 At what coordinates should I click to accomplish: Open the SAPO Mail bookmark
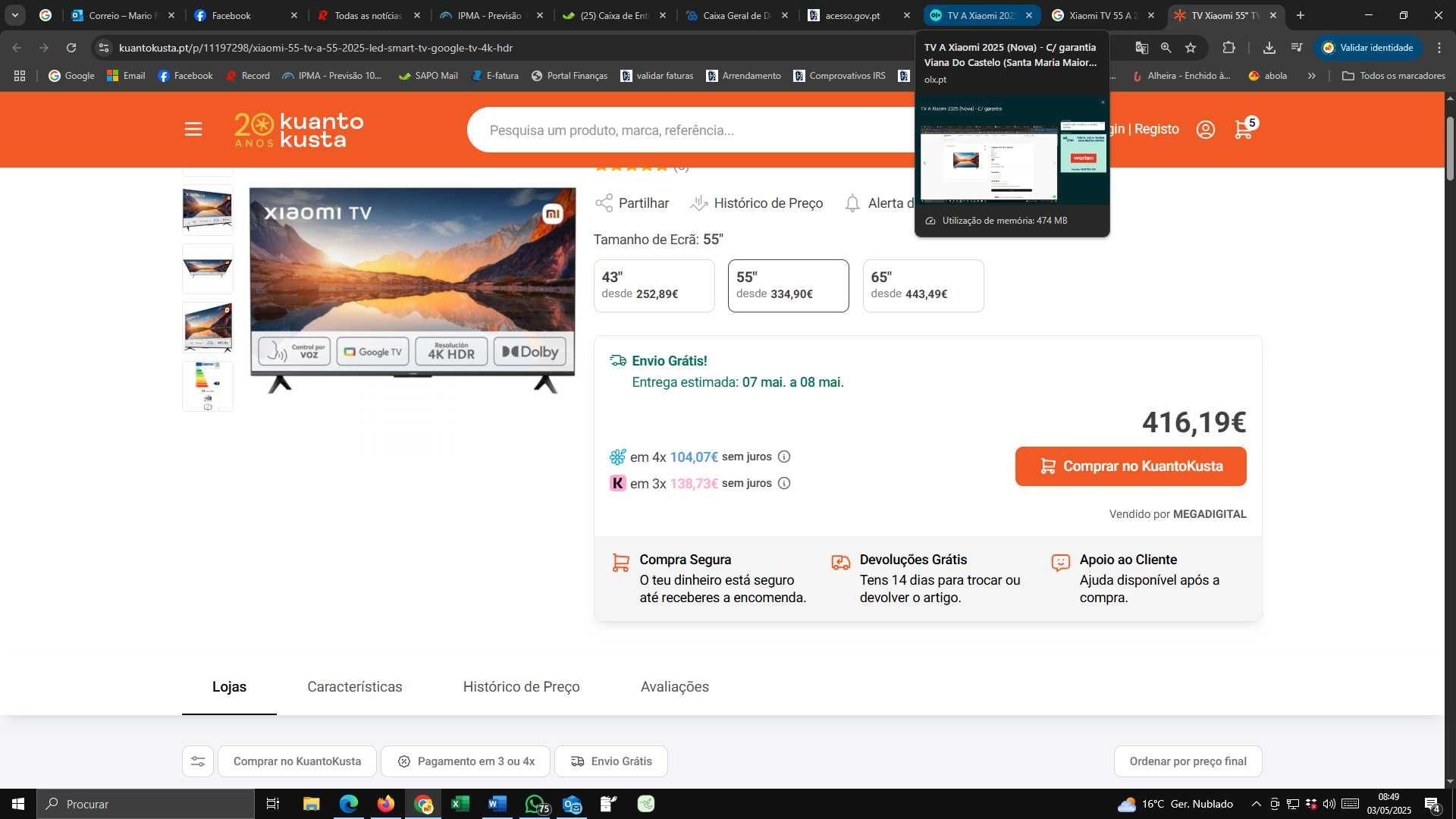point(428,76)
